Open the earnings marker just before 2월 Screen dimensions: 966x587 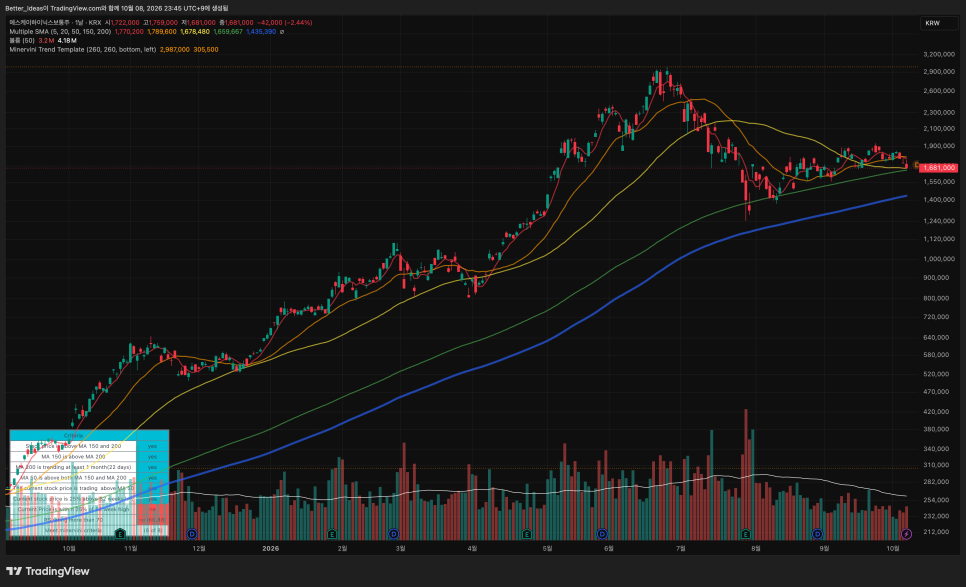click(x=331, y=533)
